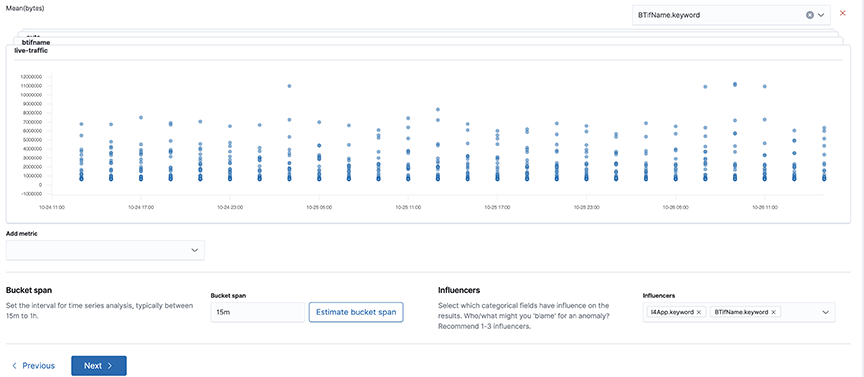
Task: Remove the I4App.keyword influencer tag
Action: 699,312
